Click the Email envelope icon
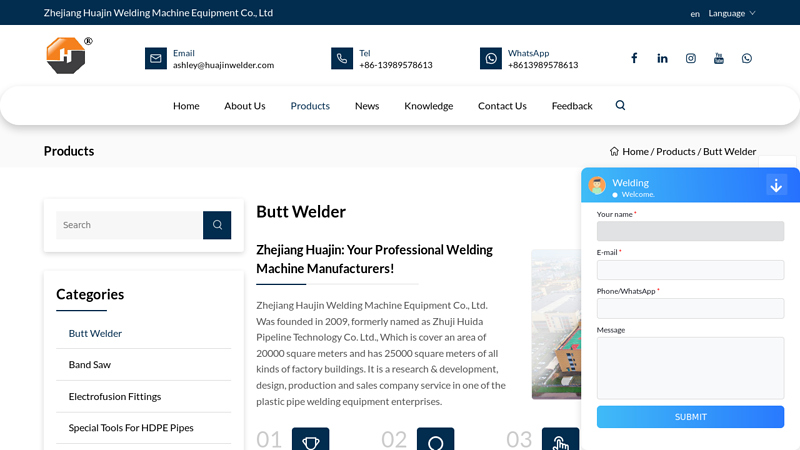Screen dimensions: 800x450 point(156,58)
